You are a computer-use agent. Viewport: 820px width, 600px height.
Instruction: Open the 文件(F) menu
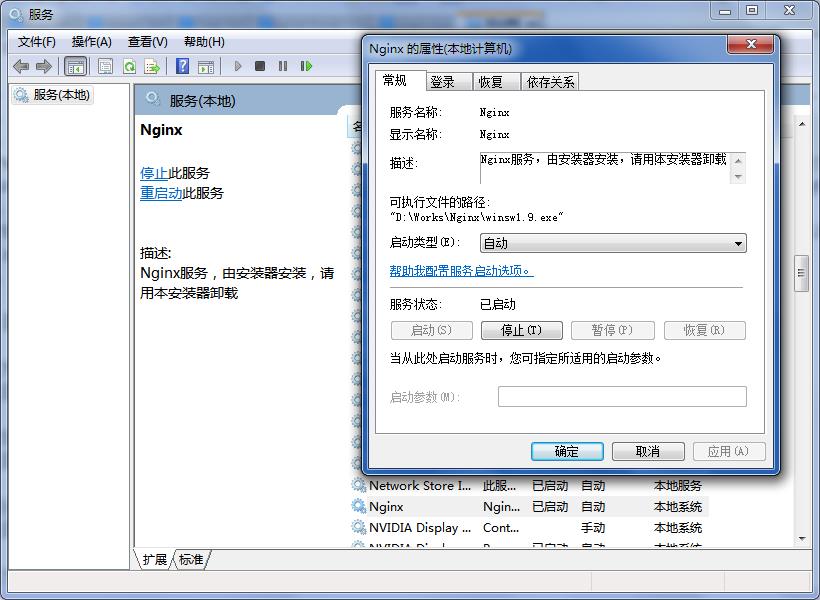pos(37,42)
